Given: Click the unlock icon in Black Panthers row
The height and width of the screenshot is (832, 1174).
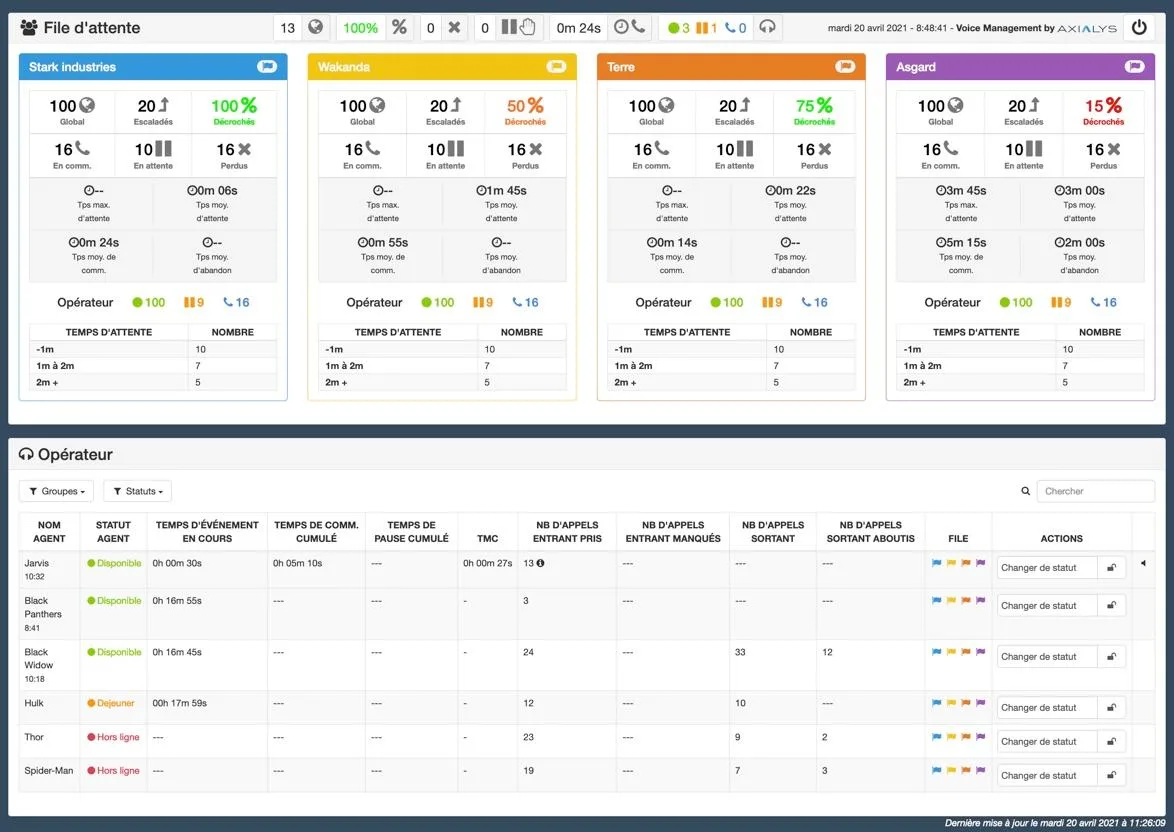Looking at the screenshot, I should click(1111, 605).
